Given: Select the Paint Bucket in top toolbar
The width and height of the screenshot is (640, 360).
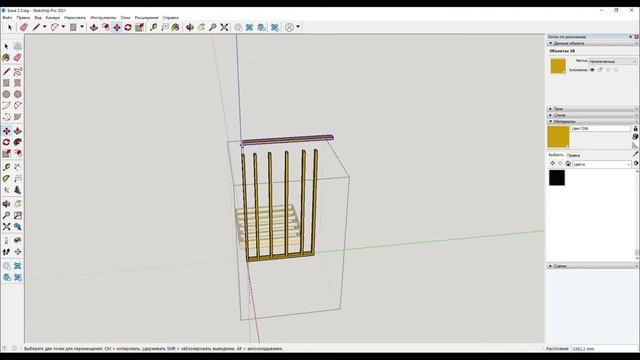Looking at the screenshot, I should pyautogui.click(x=176, y=27).
